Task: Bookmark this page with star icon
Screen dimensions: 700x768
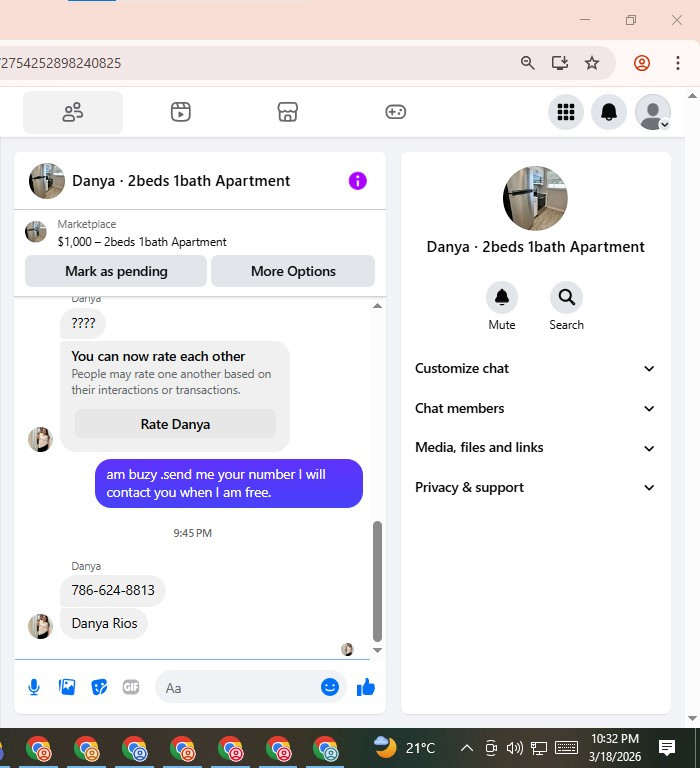Action: [592, 63]
